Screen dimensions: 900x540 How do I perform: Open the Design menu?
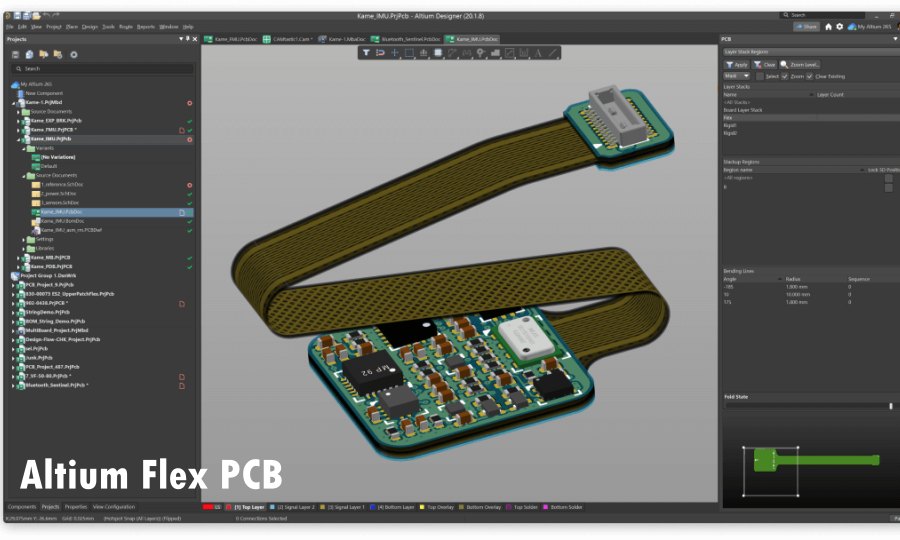90,27
